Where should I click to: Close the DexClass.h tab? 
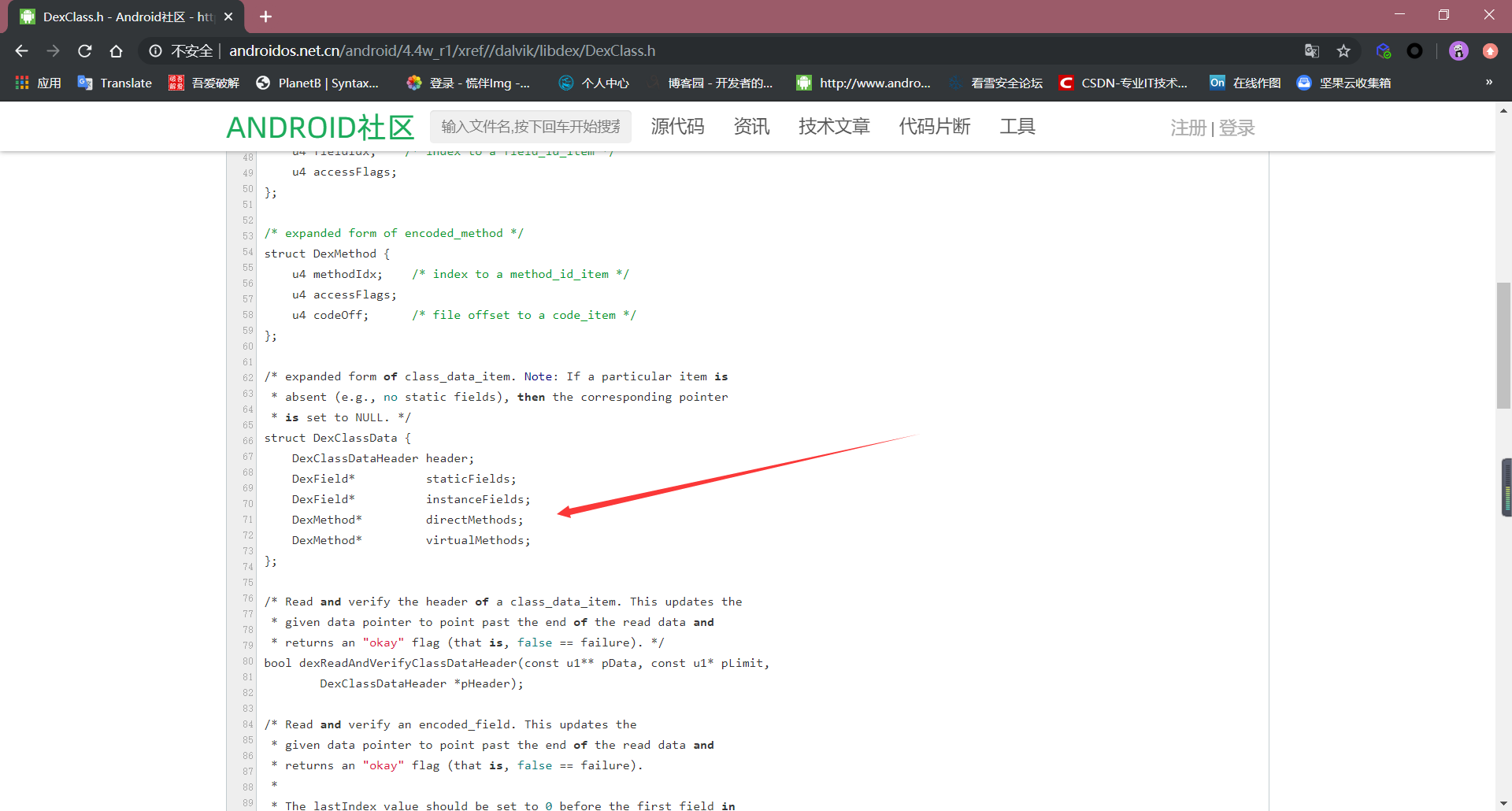[228, 17]
